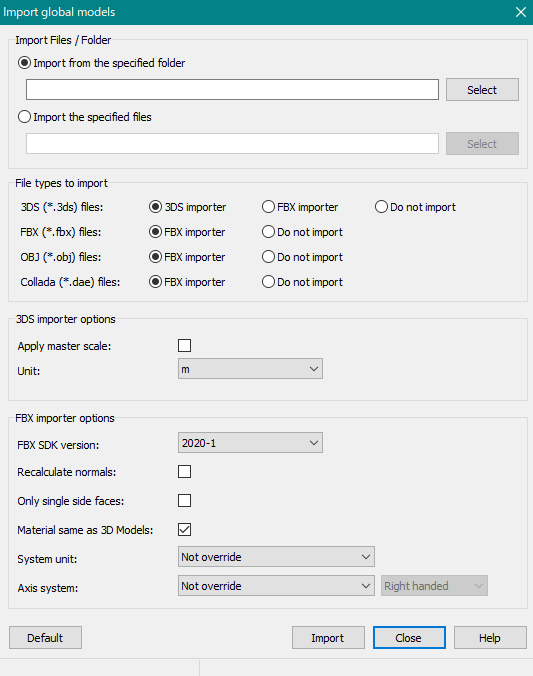Viewport: 533px width, 676px height.
Task: Expand FBX SDK version dropdown
Action: tap(250, 443)
